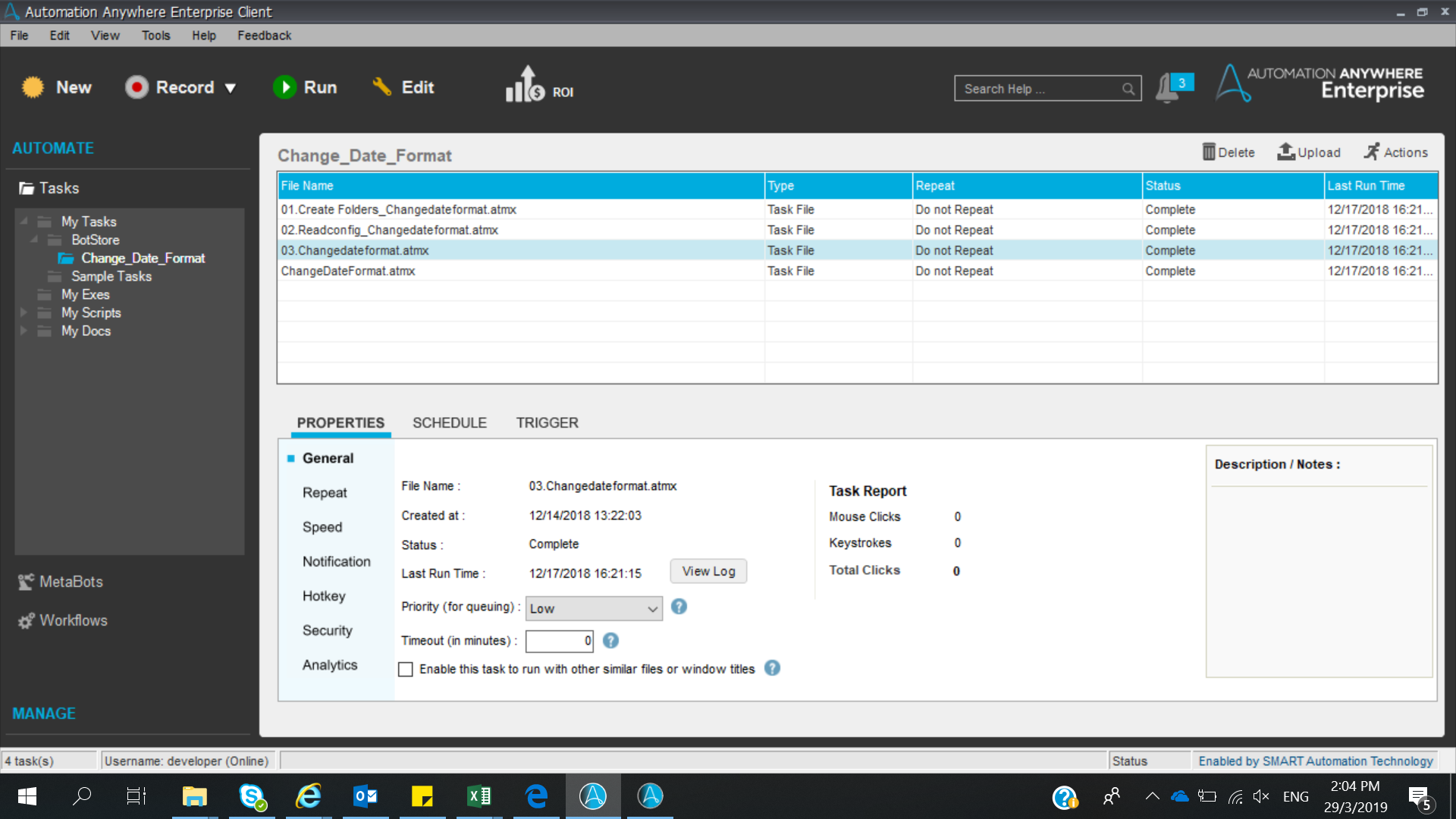Click the Delete trash icon

coord(1209,152)
